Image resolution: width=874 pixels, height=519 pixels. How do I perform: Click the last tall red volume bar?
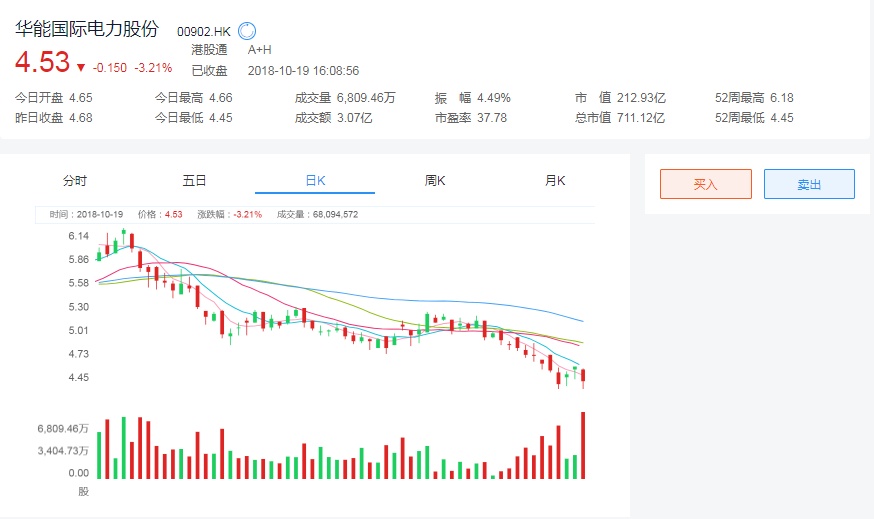click(582, 445)
